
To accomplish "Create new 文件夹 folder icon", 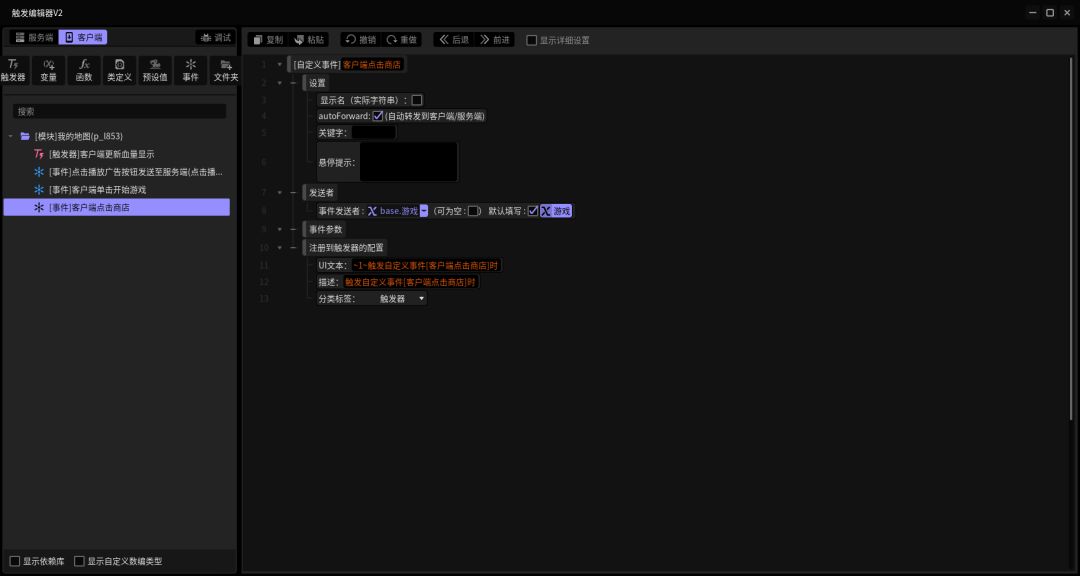I will coord(225,70).
